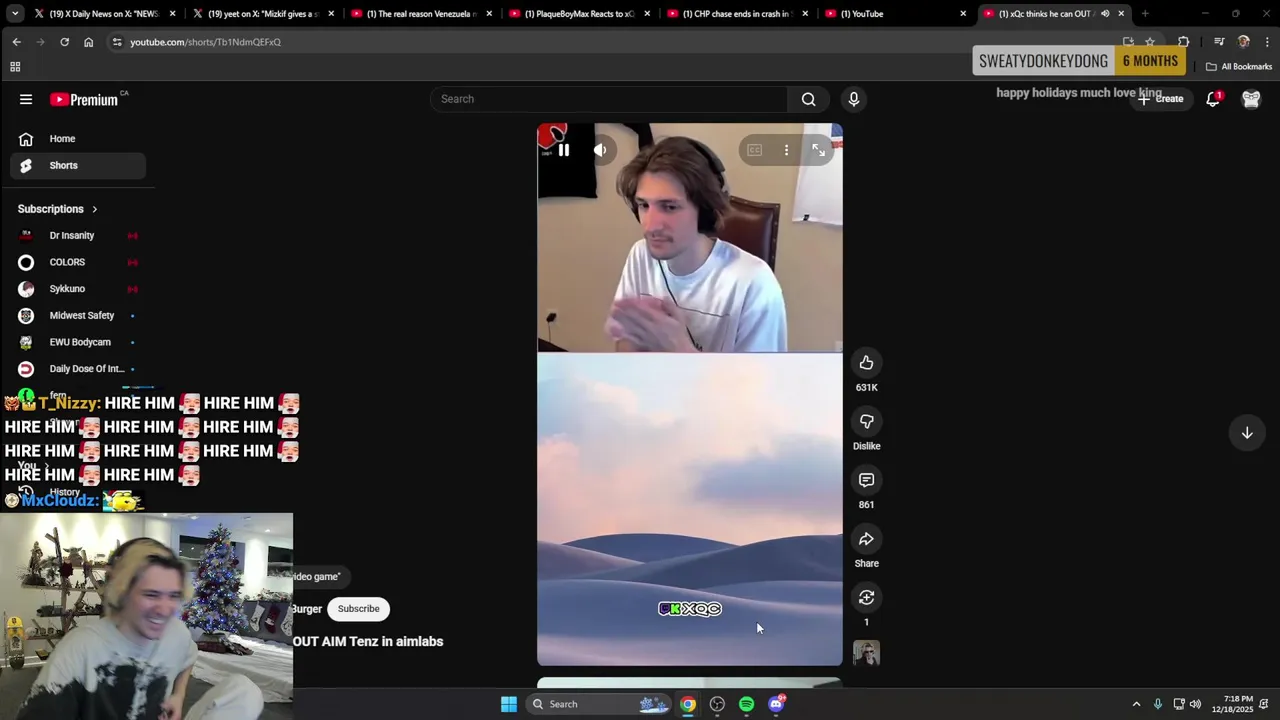The width and height of the screenshot is (1280, 720).
Task: Click the address bar URL
Action: [205, 42]
